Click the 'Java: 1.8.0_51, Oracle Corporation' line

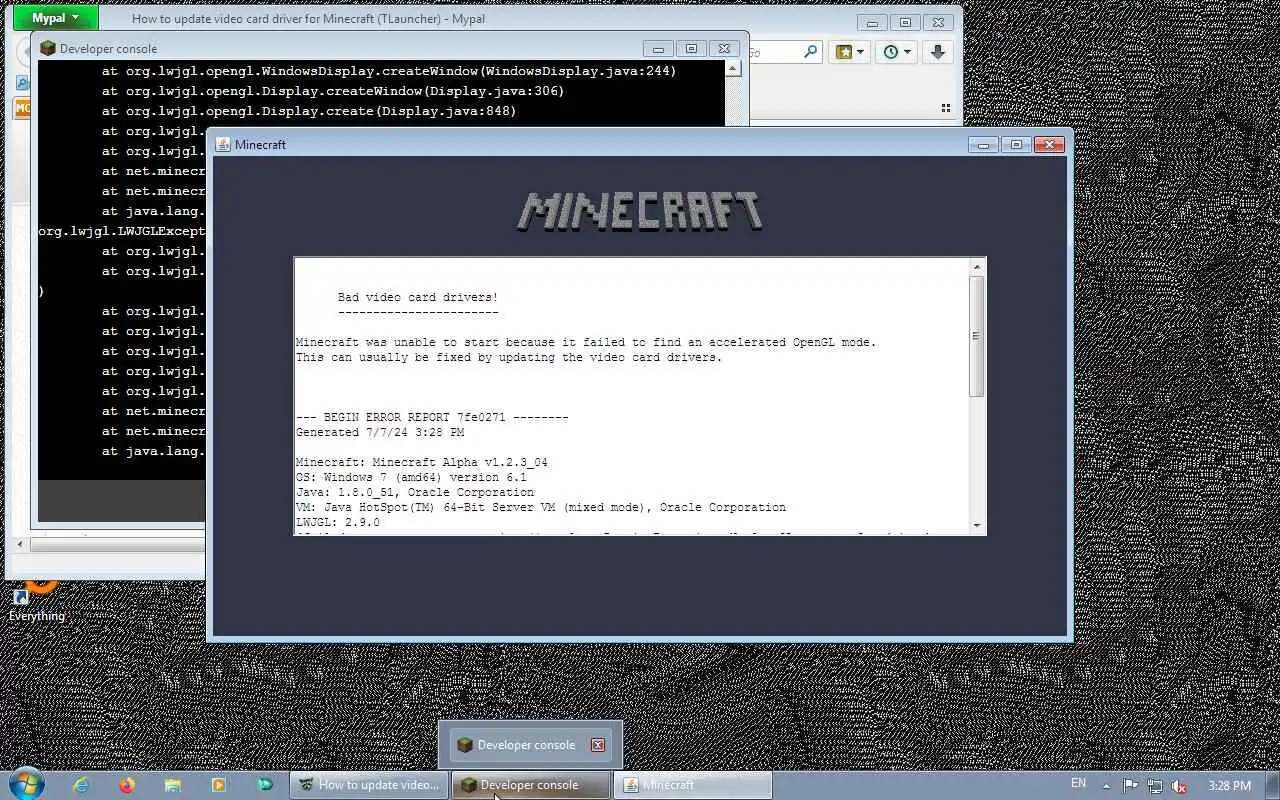point(415,492)
